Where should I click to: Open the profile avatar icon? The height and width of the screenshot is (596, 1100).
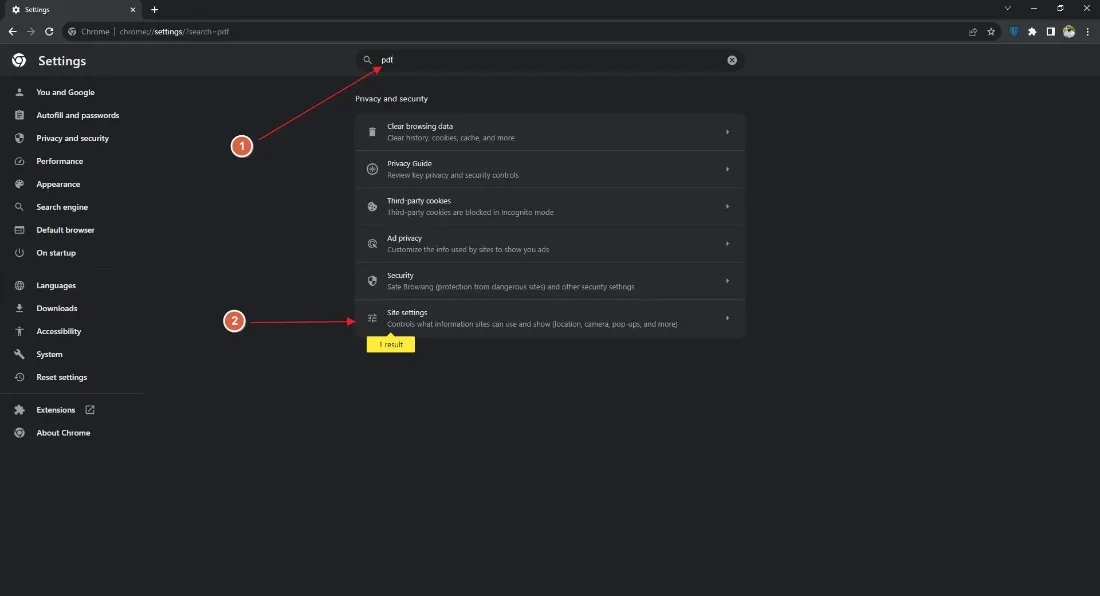1069,31
